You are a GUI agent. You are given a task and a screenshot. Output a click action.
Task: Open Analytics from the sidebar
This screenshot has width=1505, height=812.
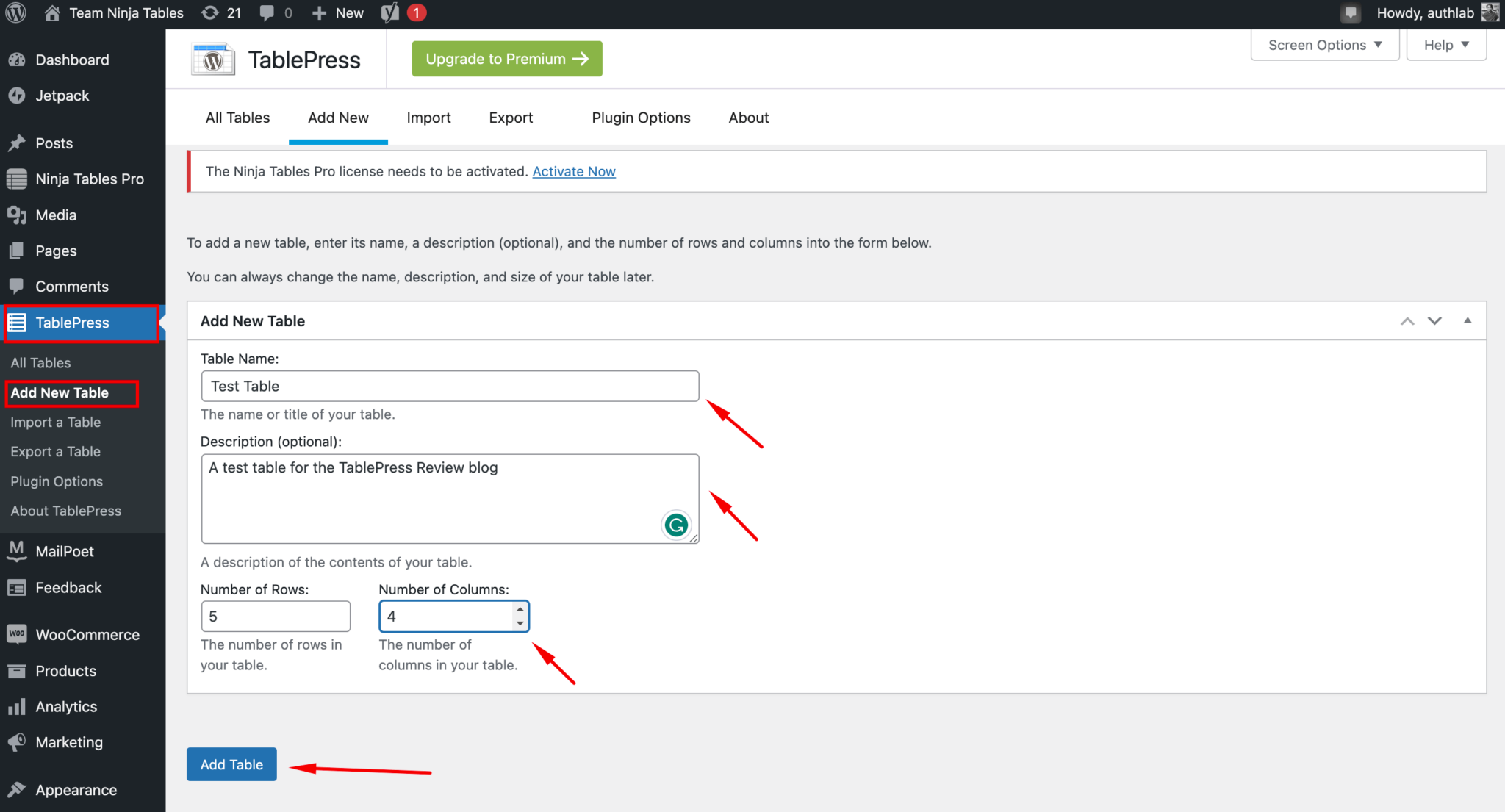point(65,706)
